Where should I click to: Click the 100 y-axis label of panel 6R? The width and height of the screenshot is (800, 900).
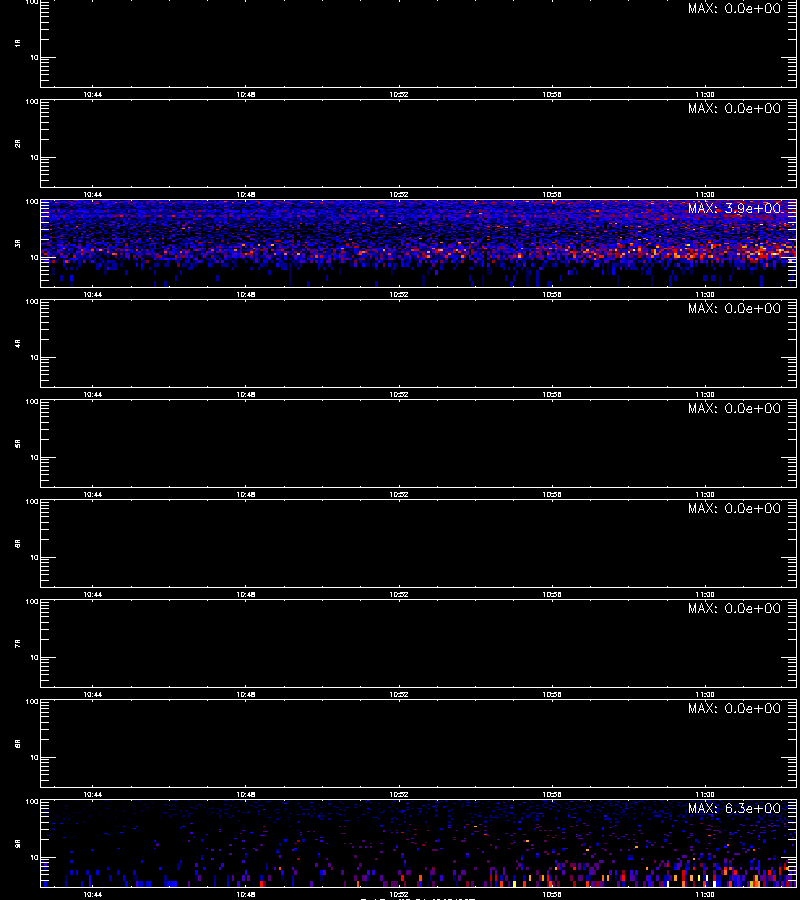click(x=32, y=502)
